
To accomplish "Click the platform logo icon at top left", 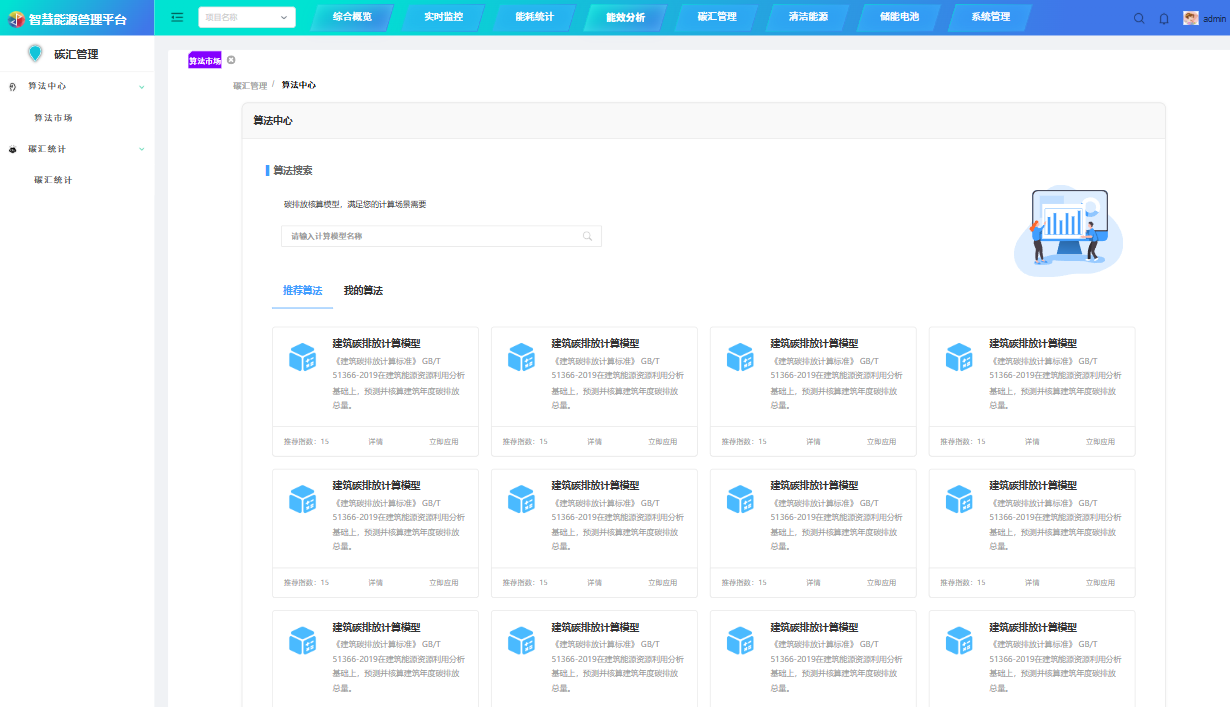I will (x=15, y=18).
